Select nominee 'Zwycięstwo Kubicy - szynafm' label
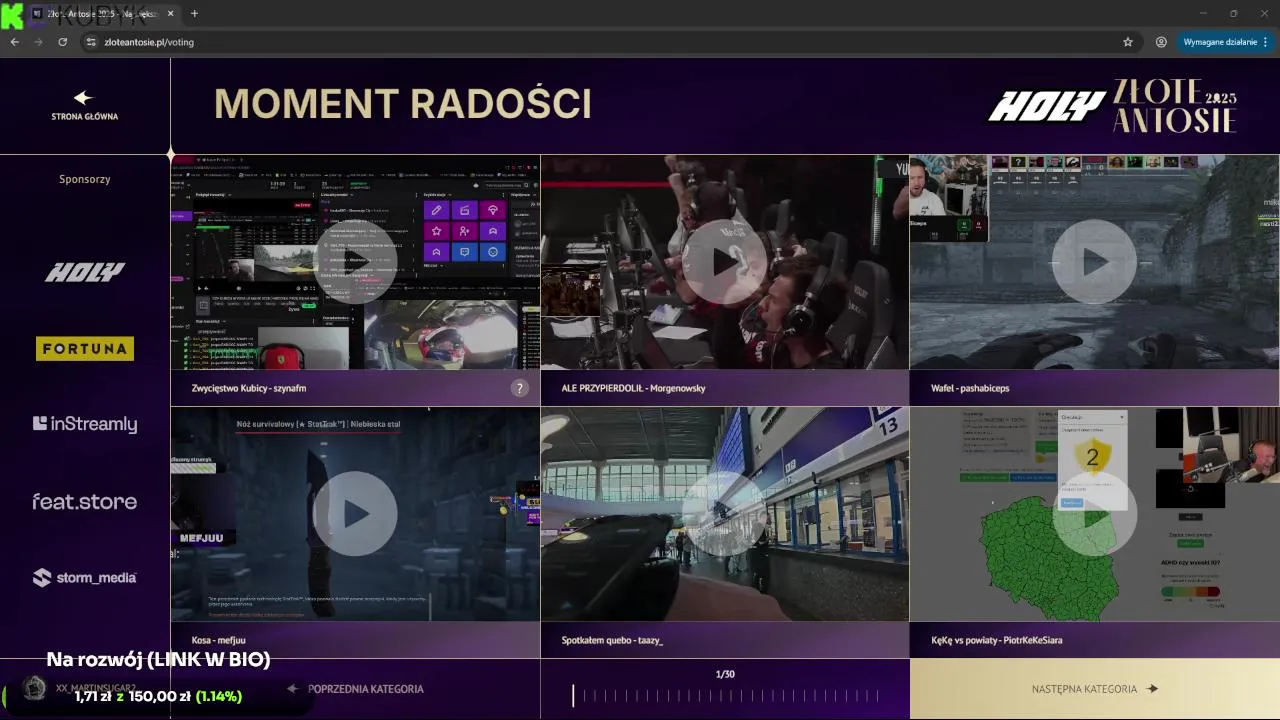 [249, 388]
